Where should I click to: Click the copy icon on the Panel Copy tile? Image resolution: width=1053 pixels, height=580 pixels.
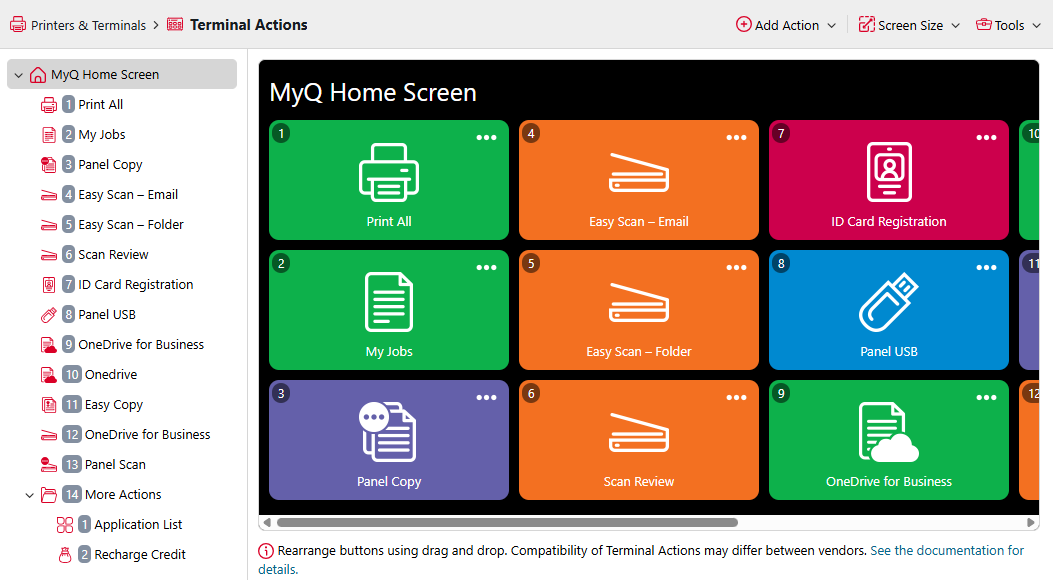click(387, 432)
